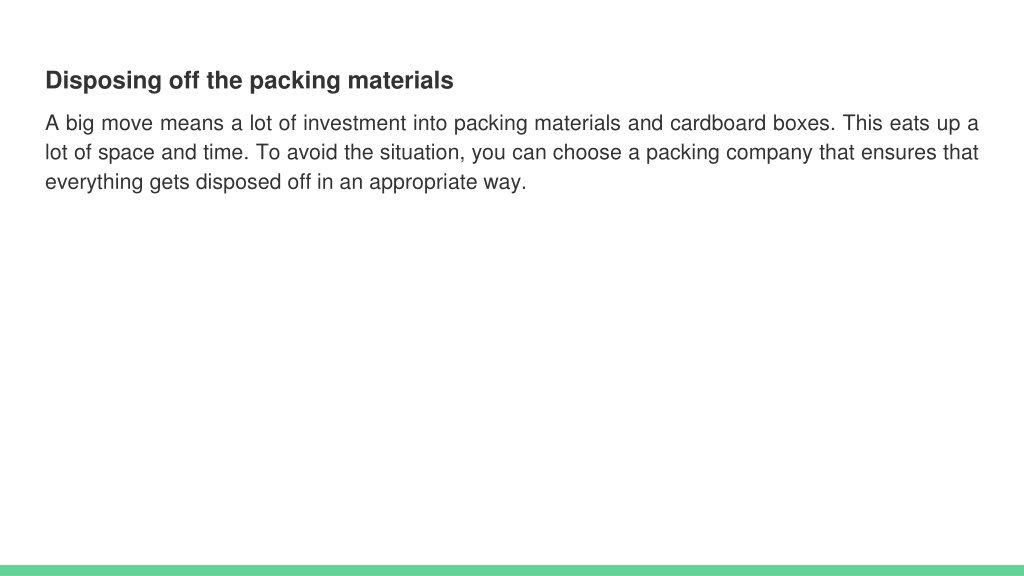This screenshot has width=1024, height=576.
Task: Click the word 'means' in the first line
Action: coord(191,123)
